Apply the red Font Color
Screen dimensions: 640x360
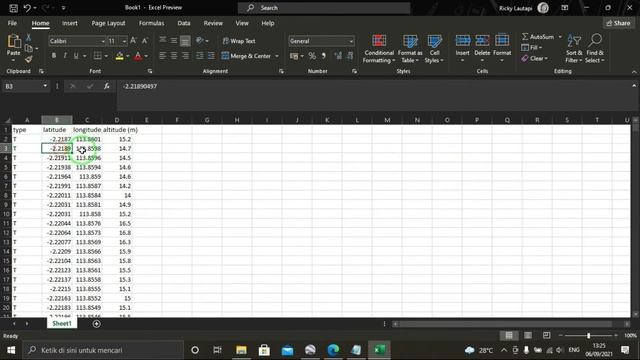tap(138, 56)
